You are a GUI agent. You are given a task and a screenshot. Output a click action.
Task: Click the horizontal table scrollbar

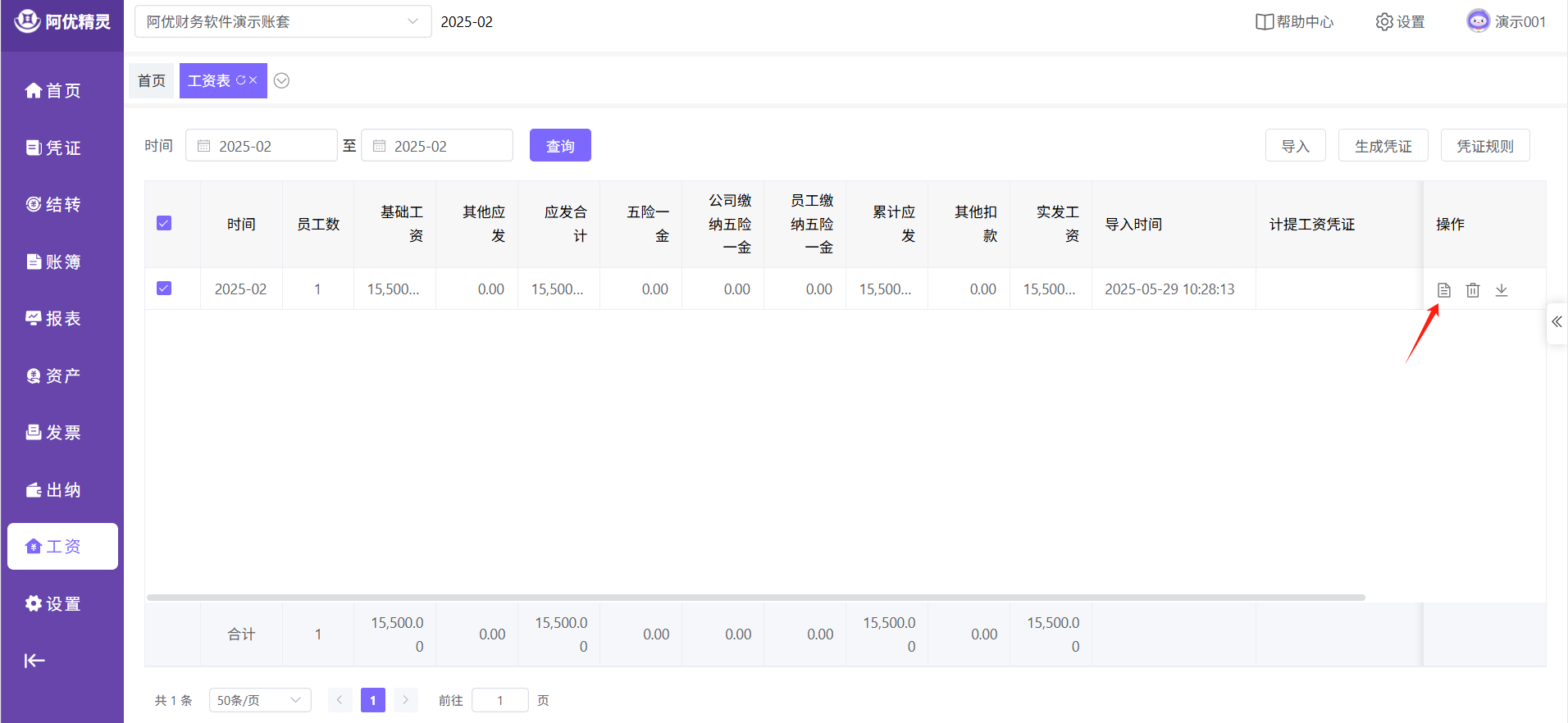(754, 598)
